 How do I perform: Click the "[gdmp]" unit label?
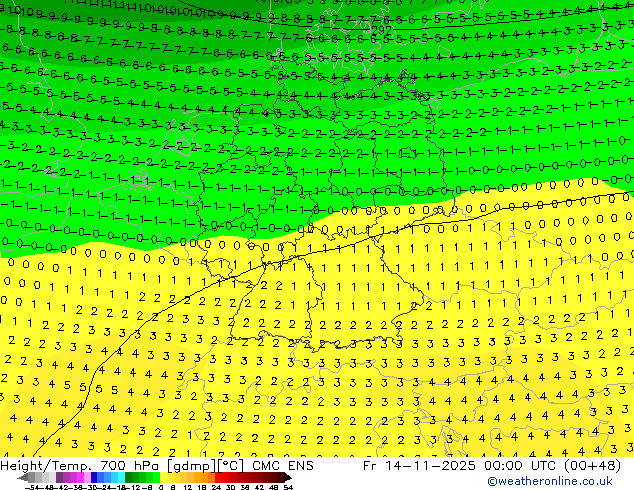(x=190, y=466)
